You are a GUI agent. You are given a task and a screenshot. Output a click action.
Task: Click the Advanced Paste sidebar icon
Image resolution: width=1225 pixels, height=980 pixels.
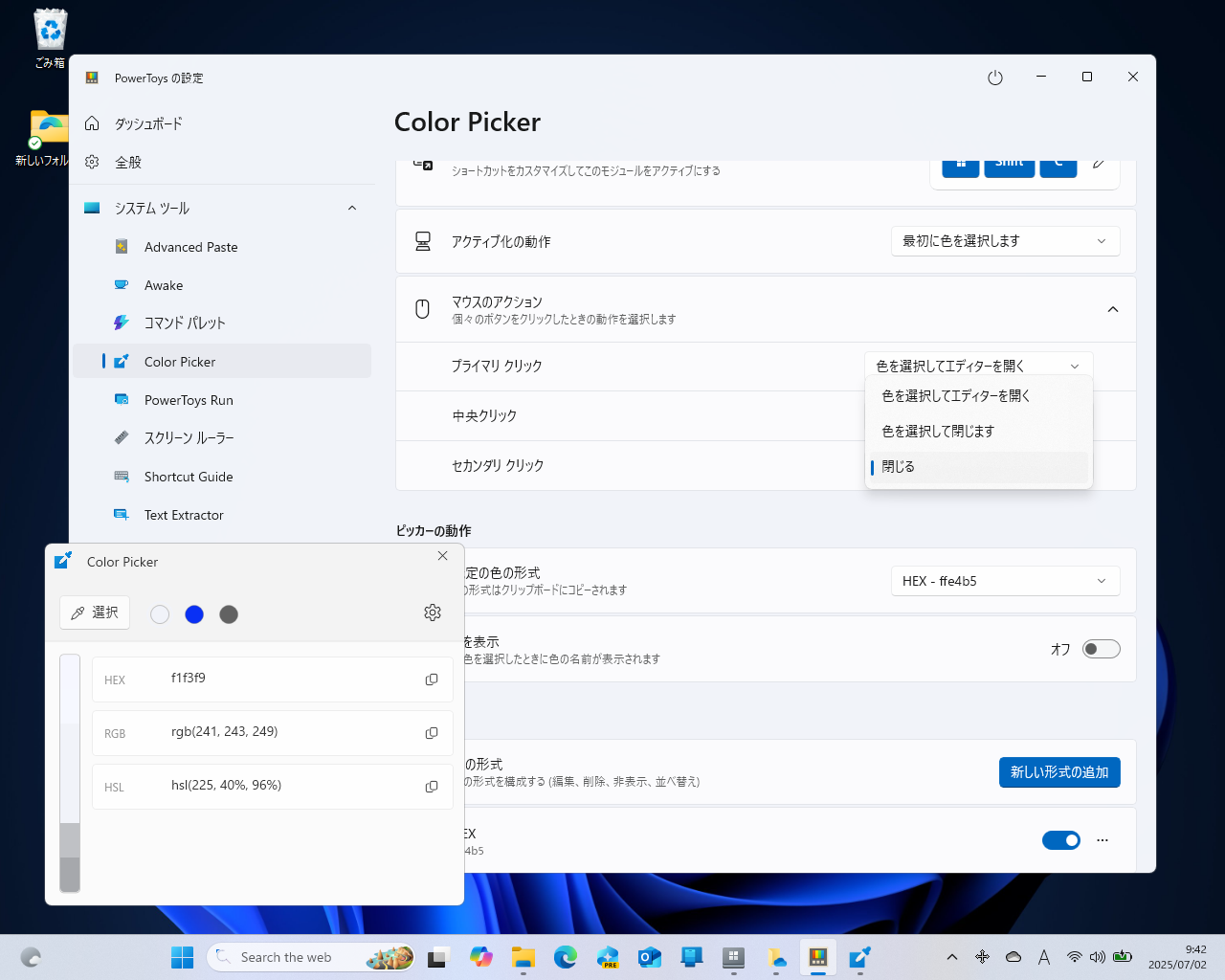coord(122,247)
